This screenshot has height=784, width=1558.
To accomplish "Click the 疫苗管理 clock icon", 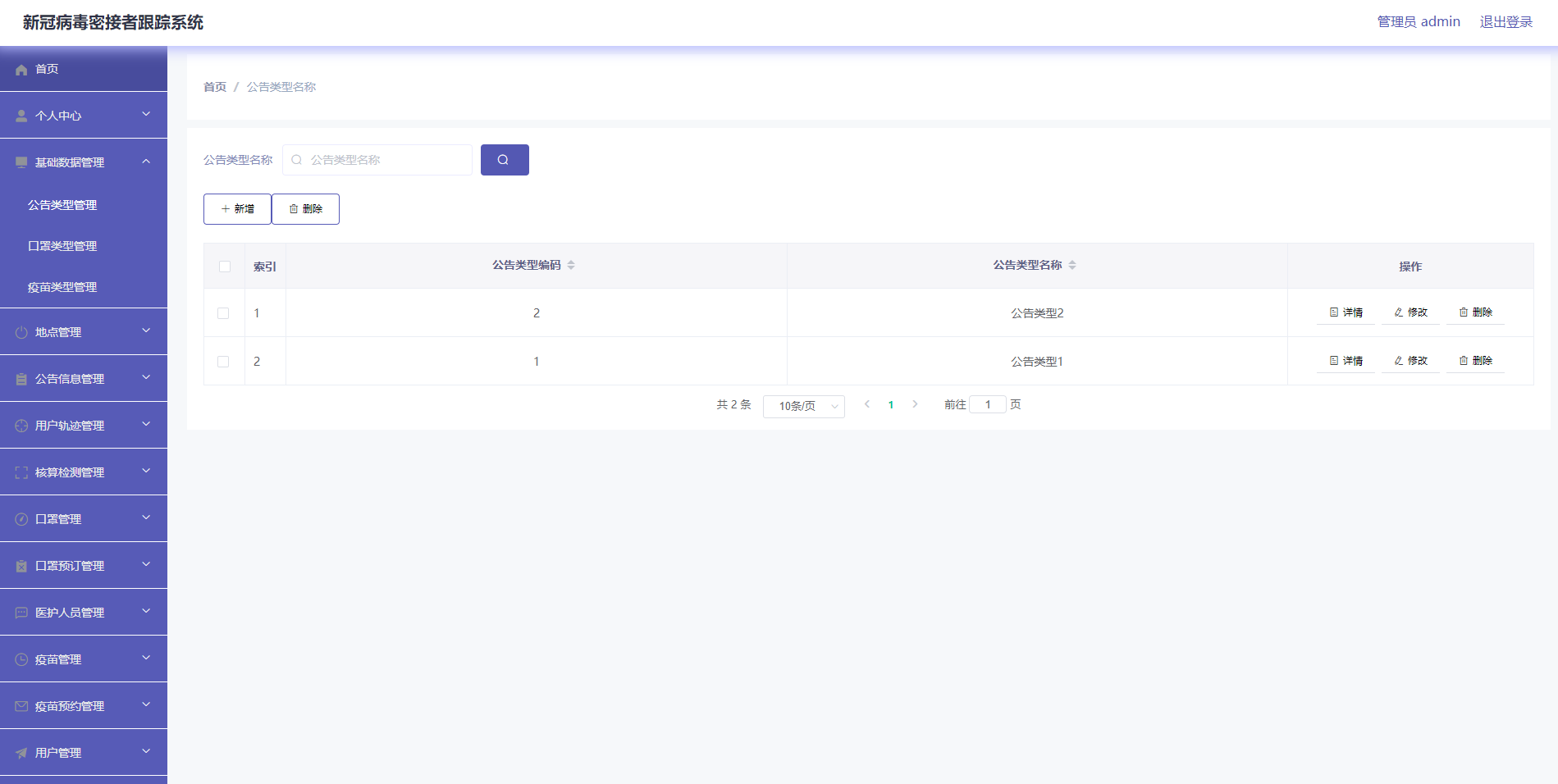I will [21, 659].
